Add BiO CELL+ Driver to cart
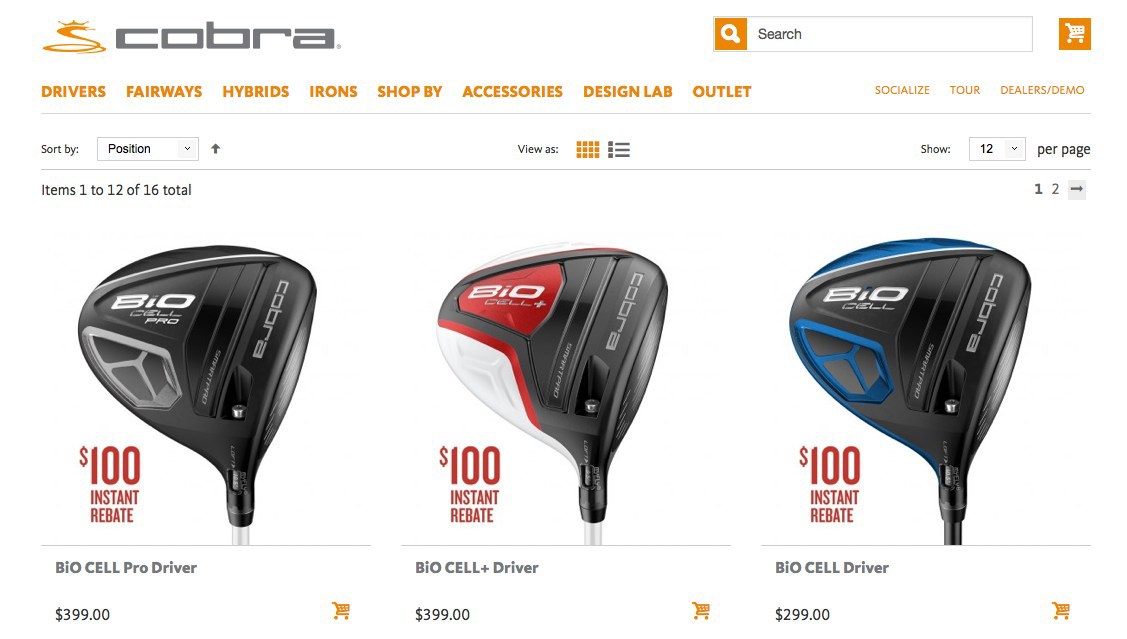The image size is (1127, 639). [x=701, y=611]
